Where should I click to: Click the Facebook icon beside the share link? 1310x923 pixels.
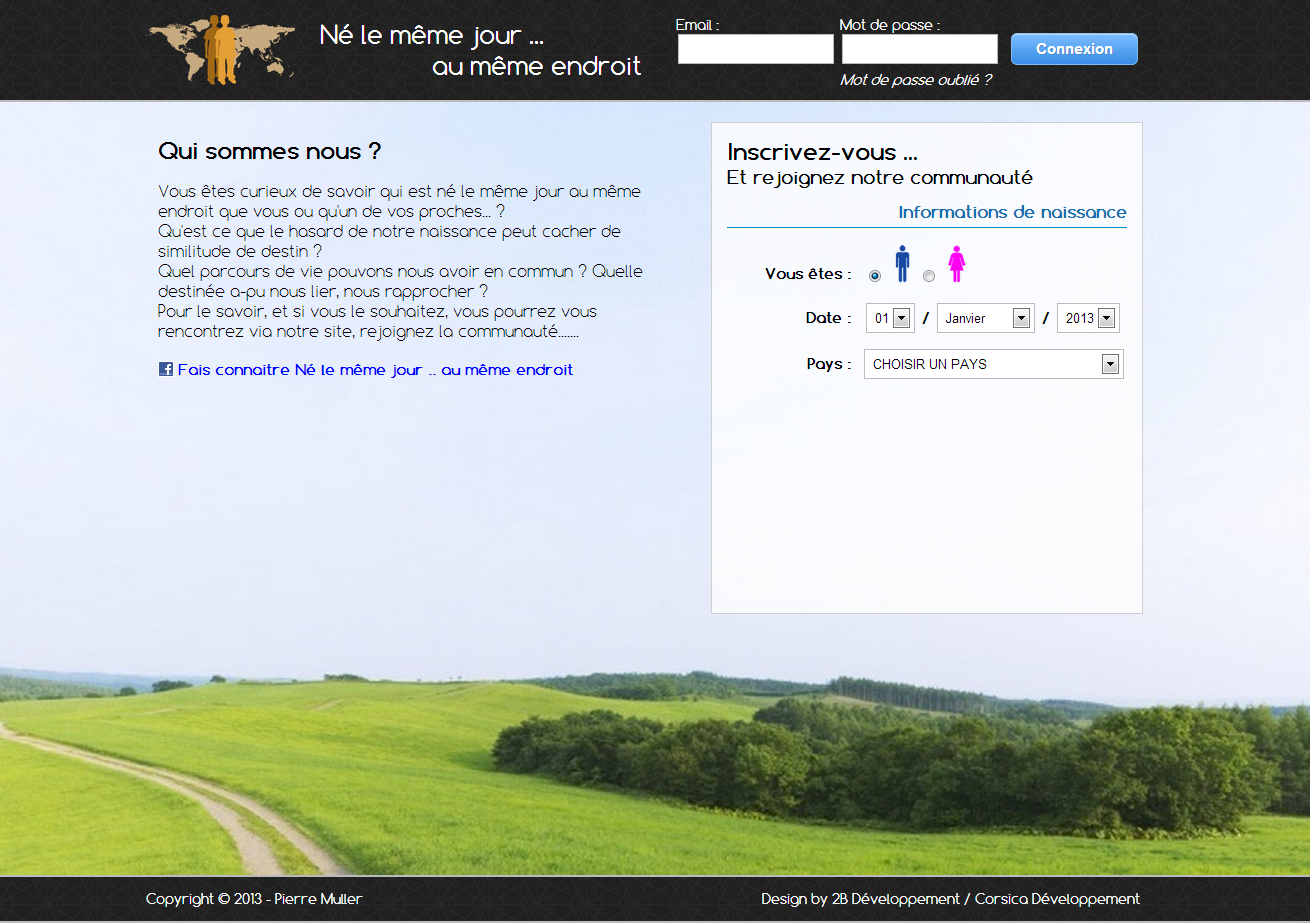166,369
